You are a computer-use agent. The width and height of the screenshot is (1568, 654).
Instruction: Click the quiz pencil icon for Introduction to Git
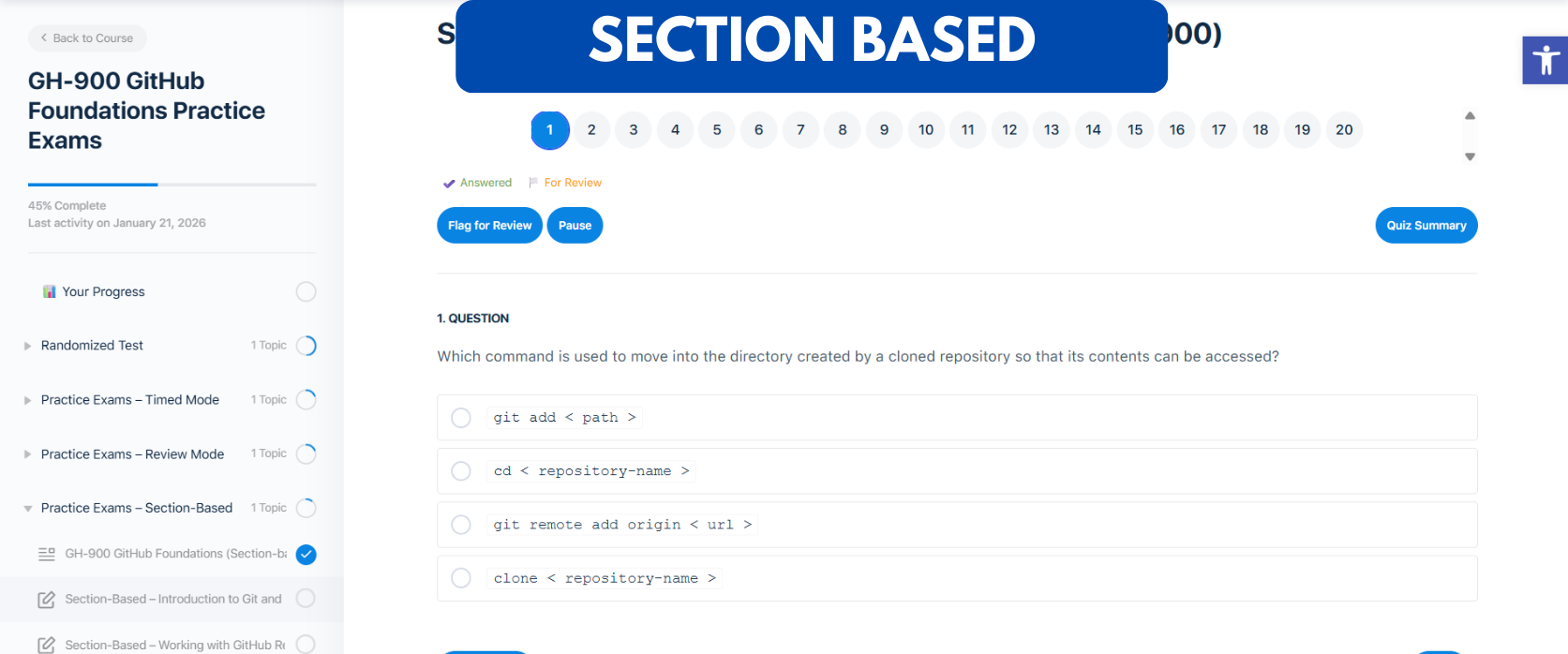pos(46,600)
